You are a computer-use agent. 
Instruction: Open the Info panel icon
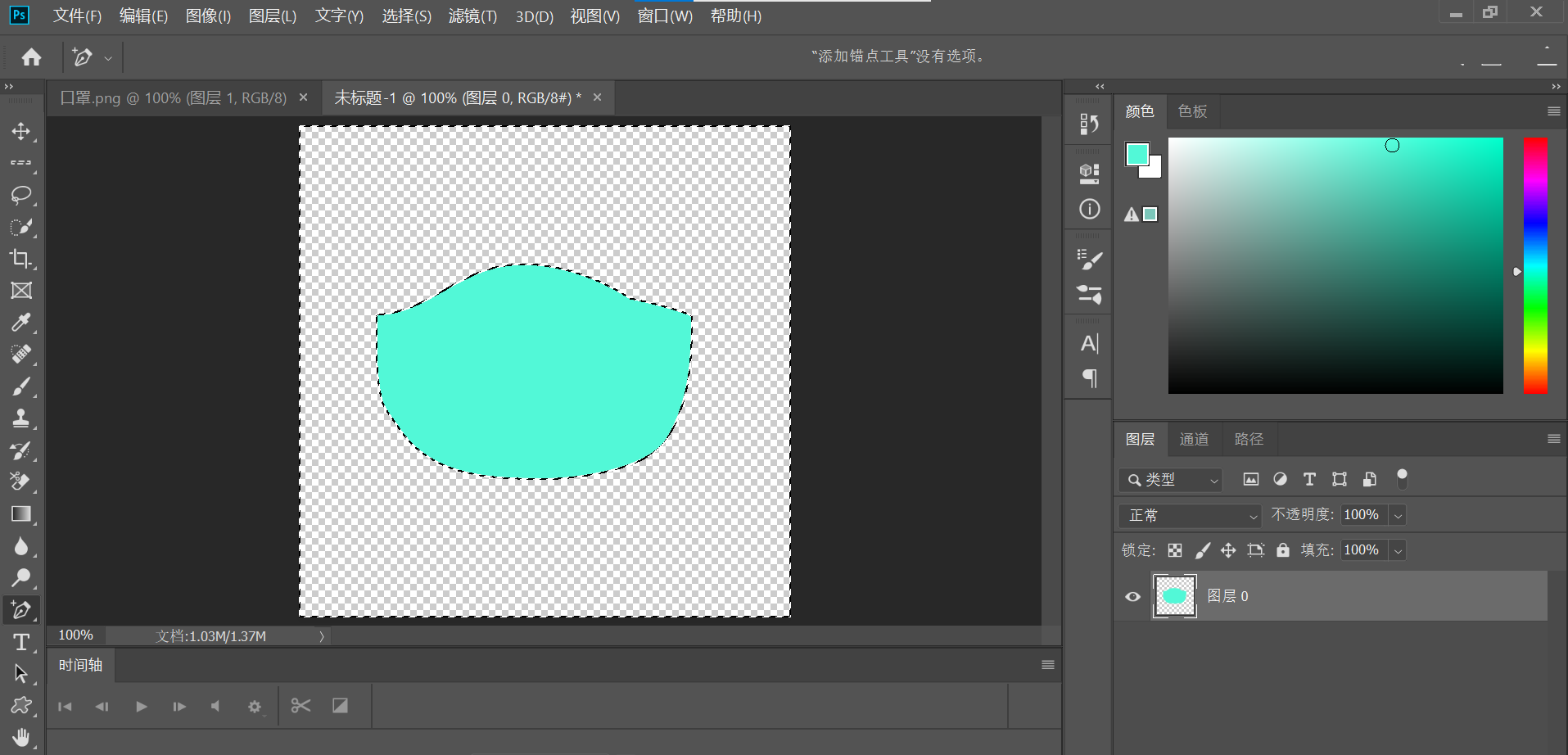click(x=1089, y=210)
